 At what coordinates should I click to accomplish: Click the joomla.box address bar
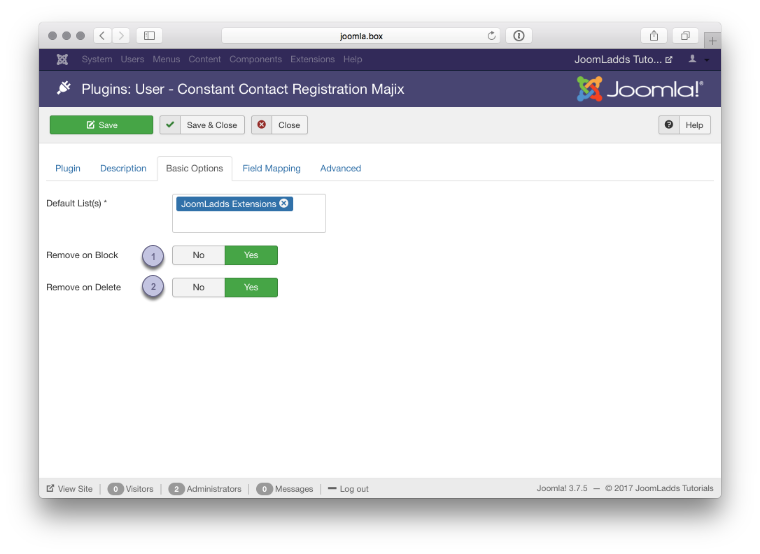point(361,35)
